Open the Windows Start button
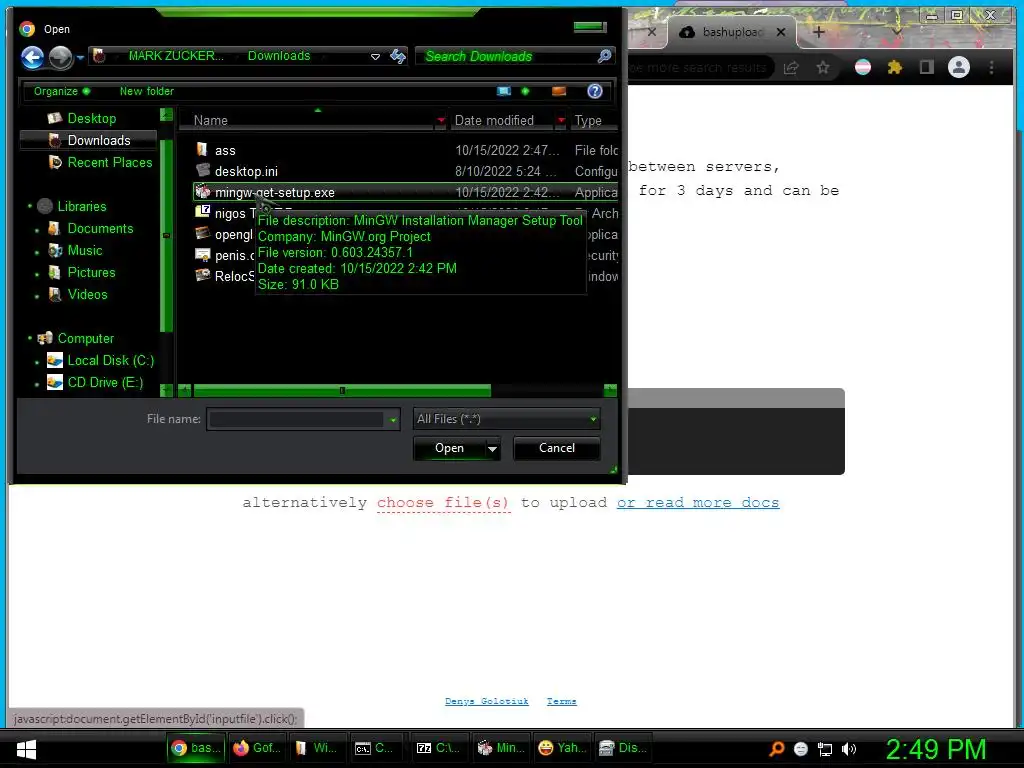Screen dimensions: 1024x768 click(x=26, y=748)
